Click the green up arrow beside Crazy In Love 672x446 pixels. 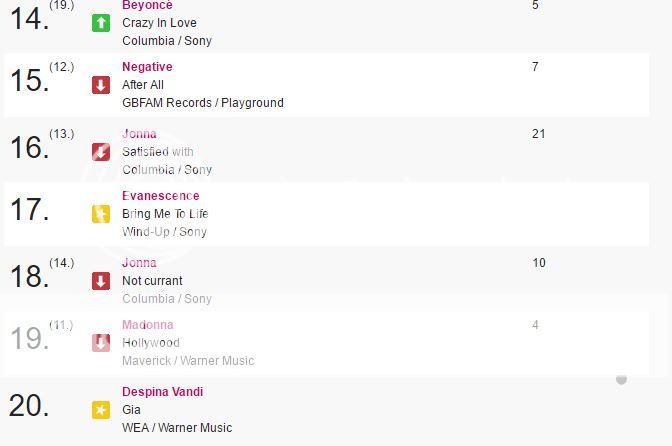pyautogui.click(x=101, y=23)
